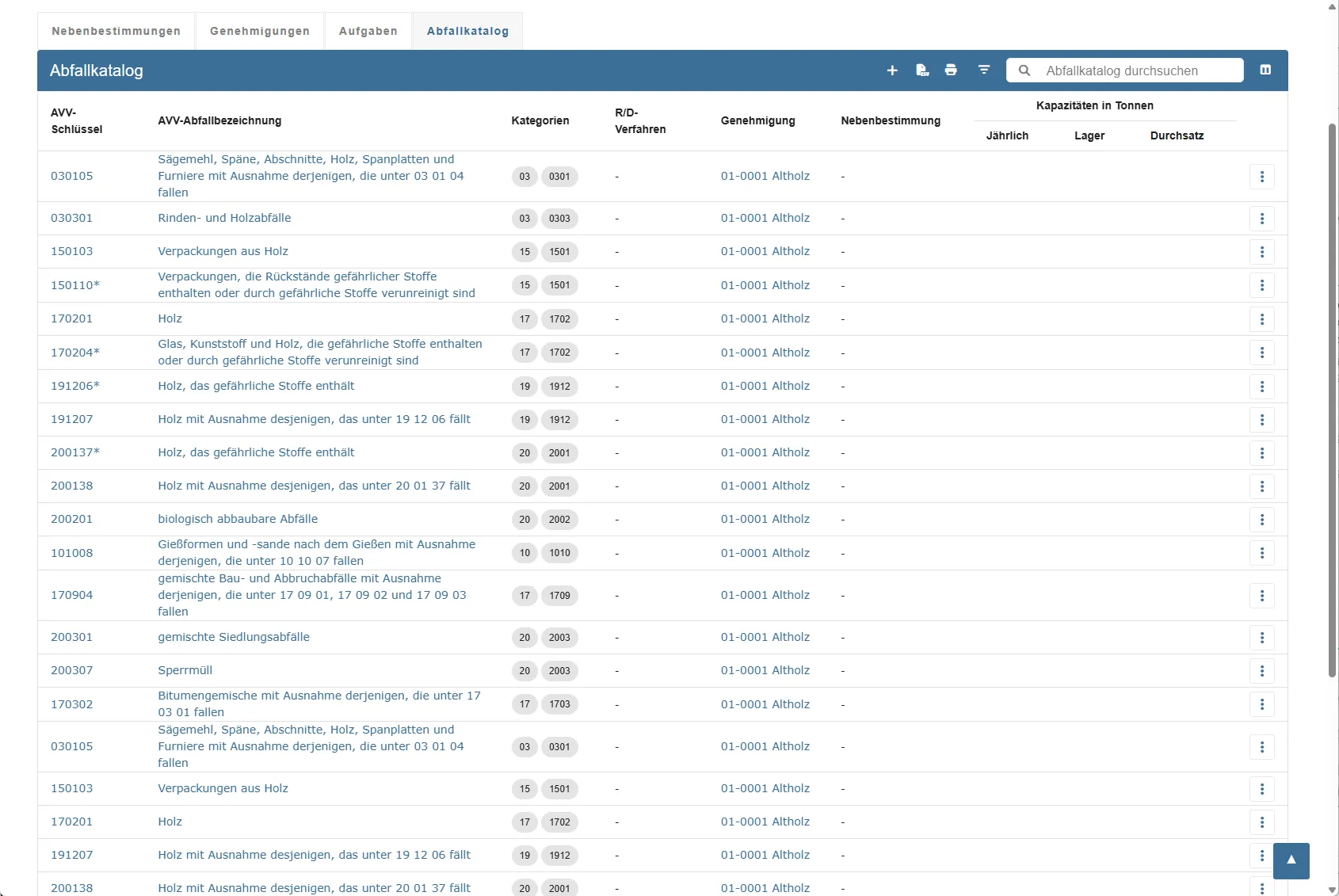This screenshot has height=896, width=1339.
Task: Show row actions for gemischte Siedlungsabfälle
Action: [x=1262, y=638]
